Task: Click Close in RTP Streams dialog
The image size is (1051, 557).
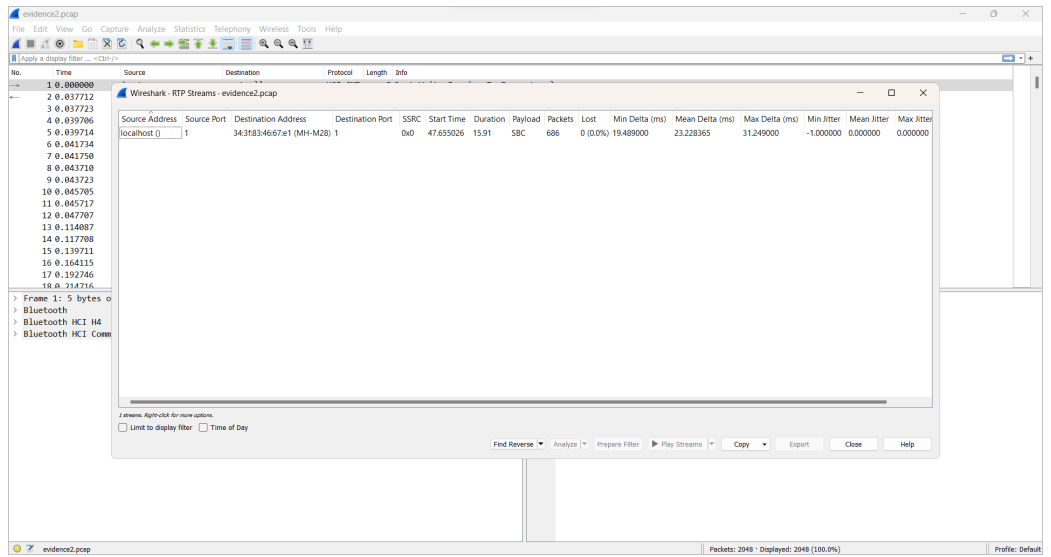Action: (853, 444)
